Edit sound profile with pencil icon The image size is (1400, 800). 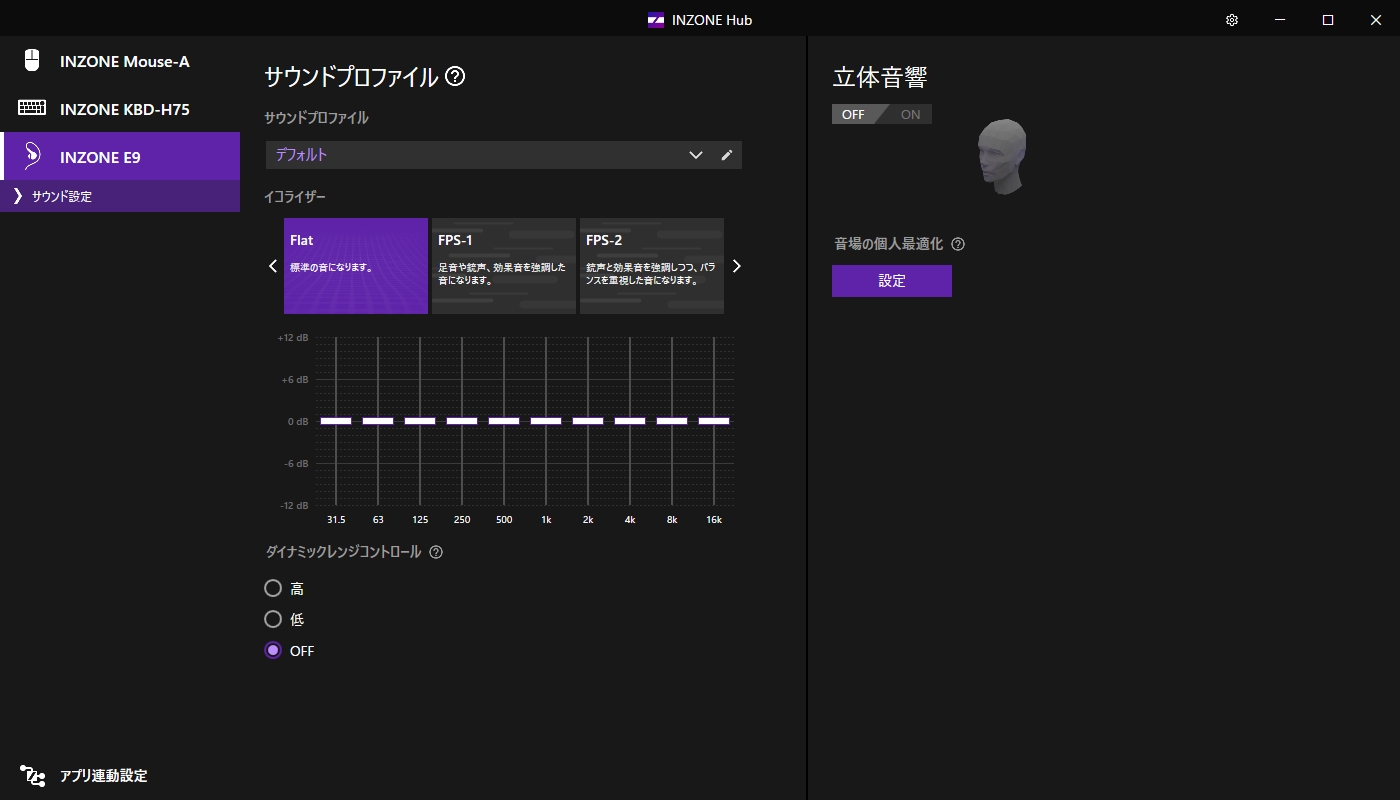click(x=727, y=155)
